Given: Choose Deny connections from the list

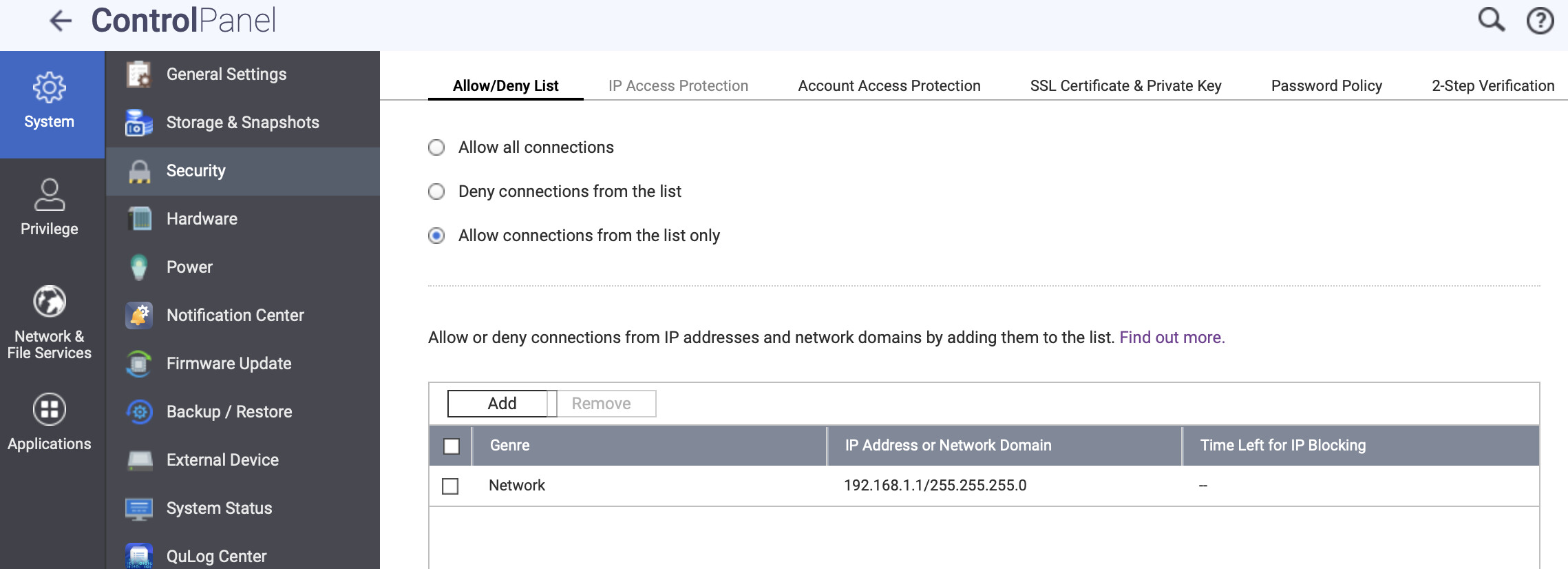Looking at the screenshot, I should tap(436, 192).
